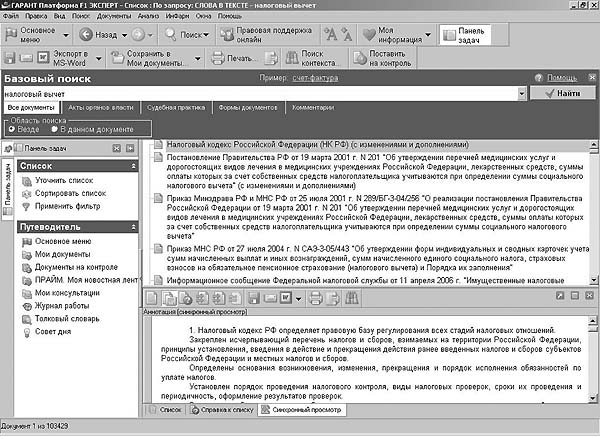Open Совет дня
The image size is (602, 439).
(53, 331)
